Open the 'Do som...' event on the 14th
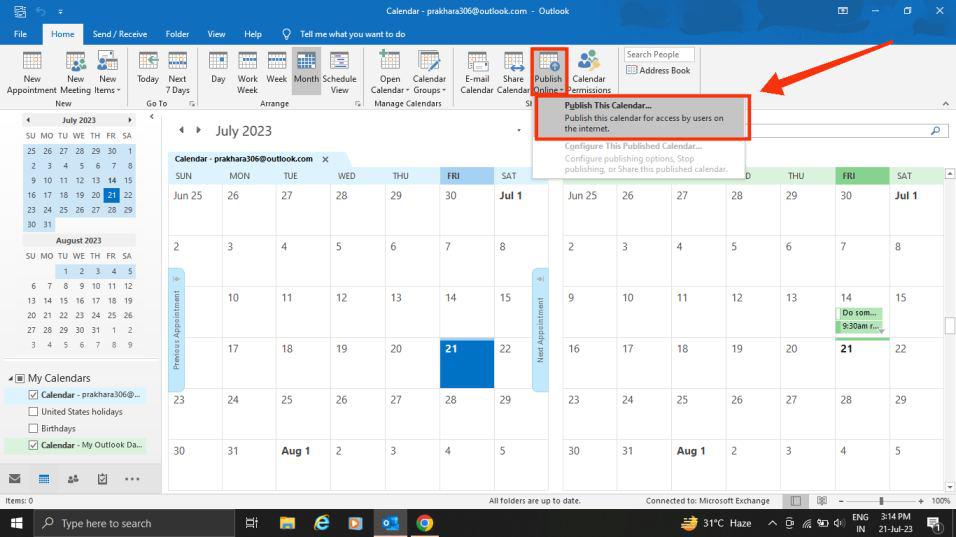The image size is (956, 537). (x=858, y=313)
